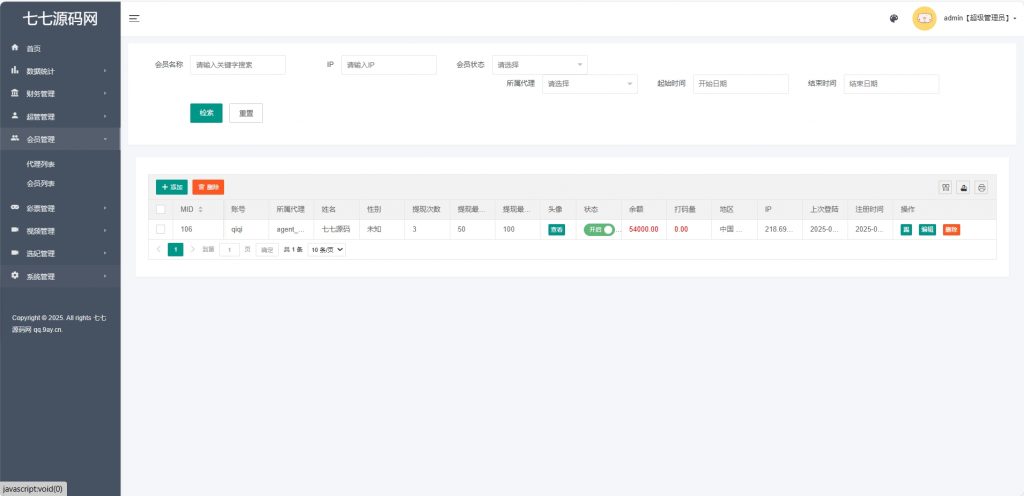Click the orange 删除 button in qiqi row
Screen dimensions: 1024x496
click(x=952, y=230)
